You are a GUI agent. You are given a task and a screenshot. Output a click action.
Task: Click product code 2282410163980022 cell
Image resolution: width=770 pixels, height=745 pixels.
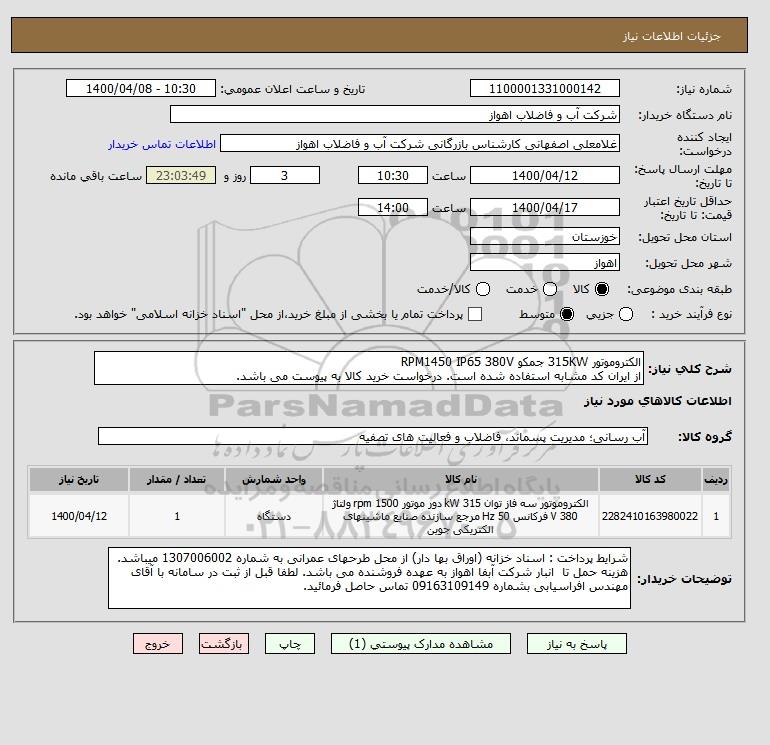coord(650,516)
